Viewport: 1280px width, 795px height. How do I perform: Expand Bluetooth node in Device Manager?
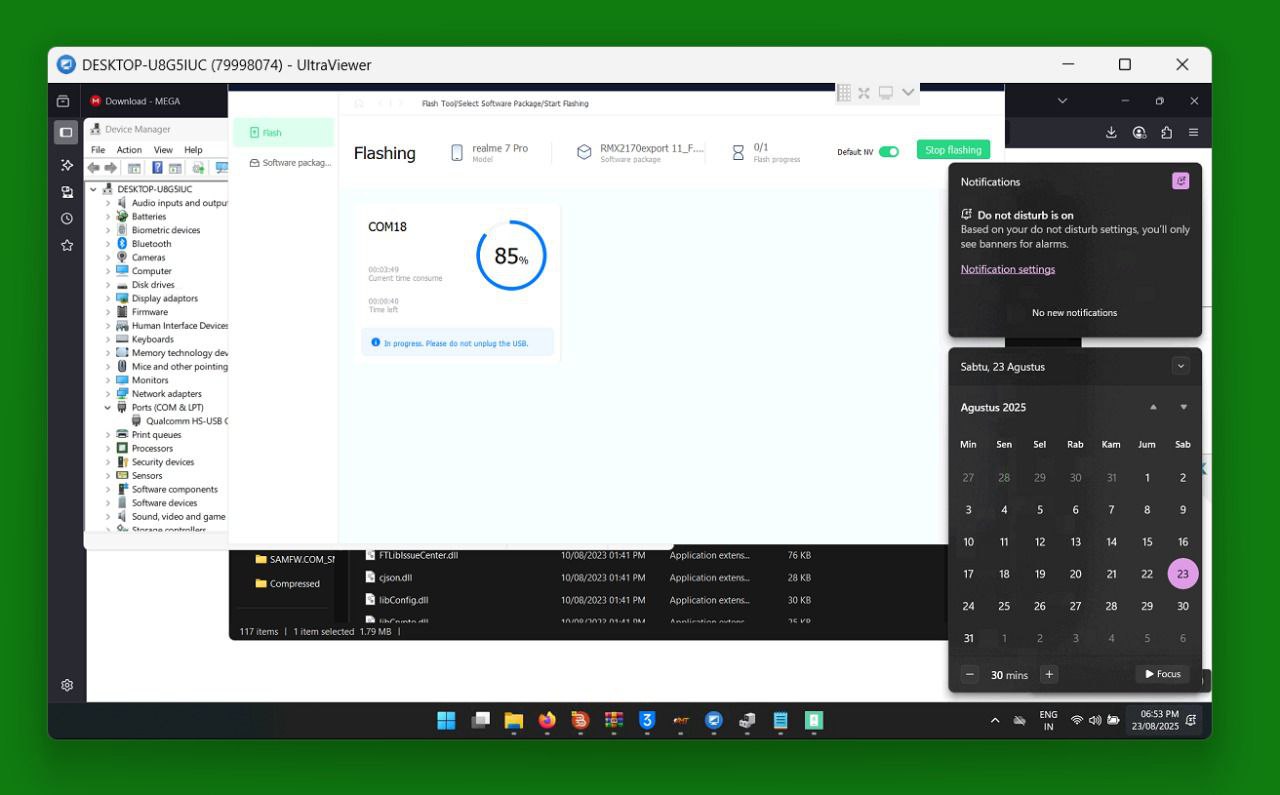pos(108,244)
